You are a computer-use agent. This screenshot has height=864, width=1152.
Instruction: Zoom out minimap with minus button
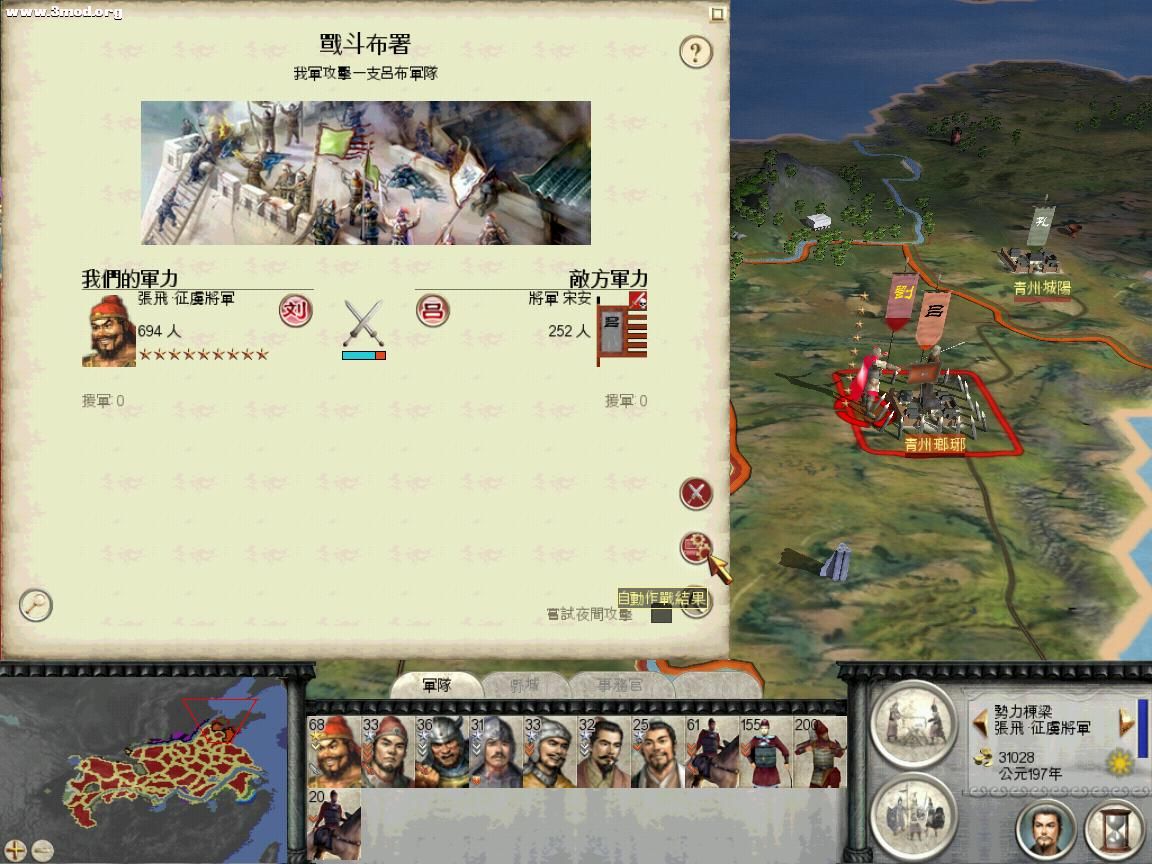[x=43, y=850]
